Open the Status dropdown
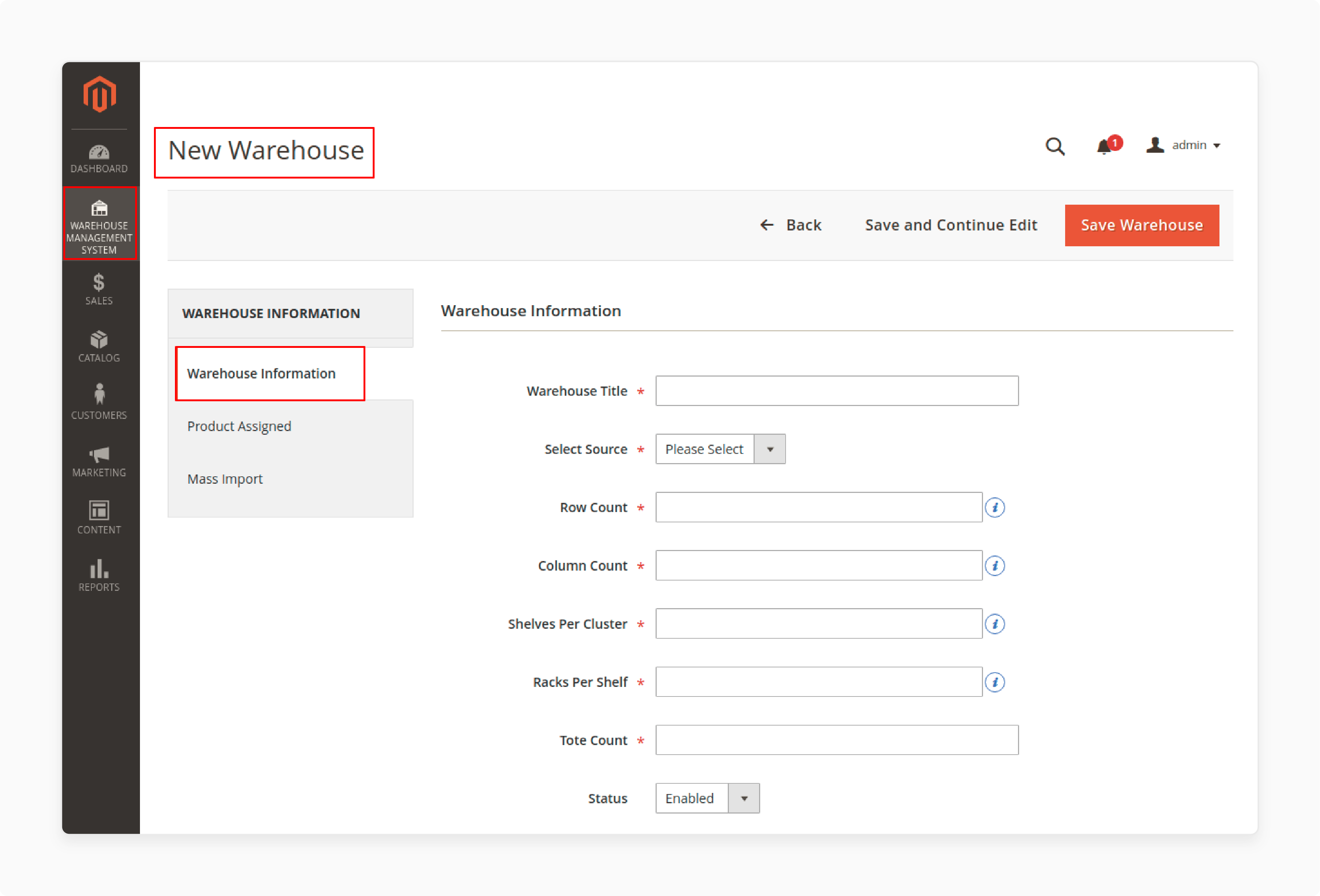This screenshot has height=896, width=1320. (x=707, y=798)
